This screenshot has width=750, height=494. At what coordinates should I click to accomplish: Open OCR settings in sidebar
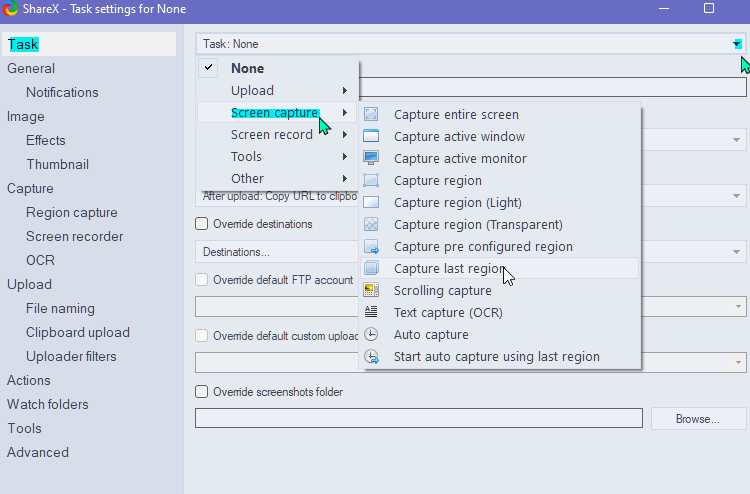(40, 260)
